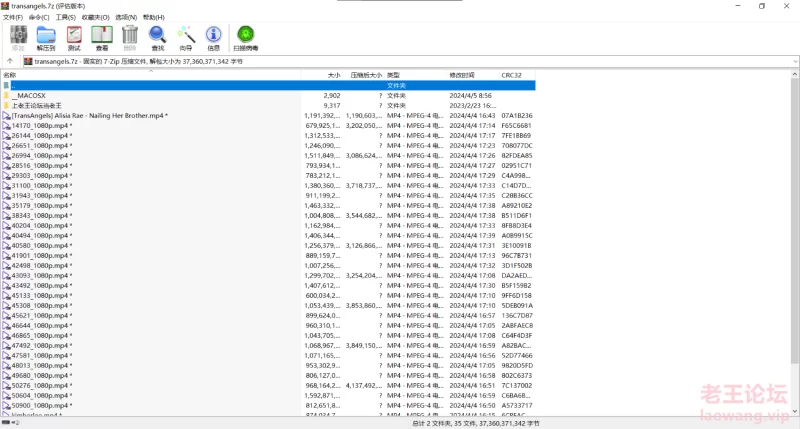Image resolution: width=800 pixels, height=429 pixels.
Task: Sort by the 修改时间 modified column header
Action: click(x=472, y=75)
